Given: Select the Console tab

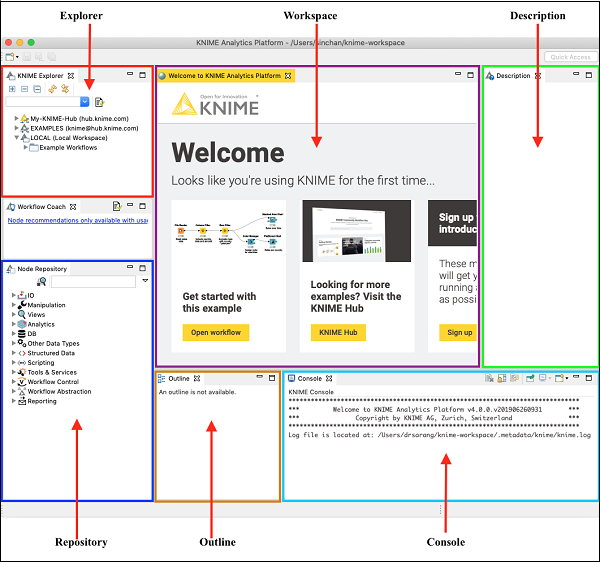Looking at the screenshot, I should click(309, 379).
